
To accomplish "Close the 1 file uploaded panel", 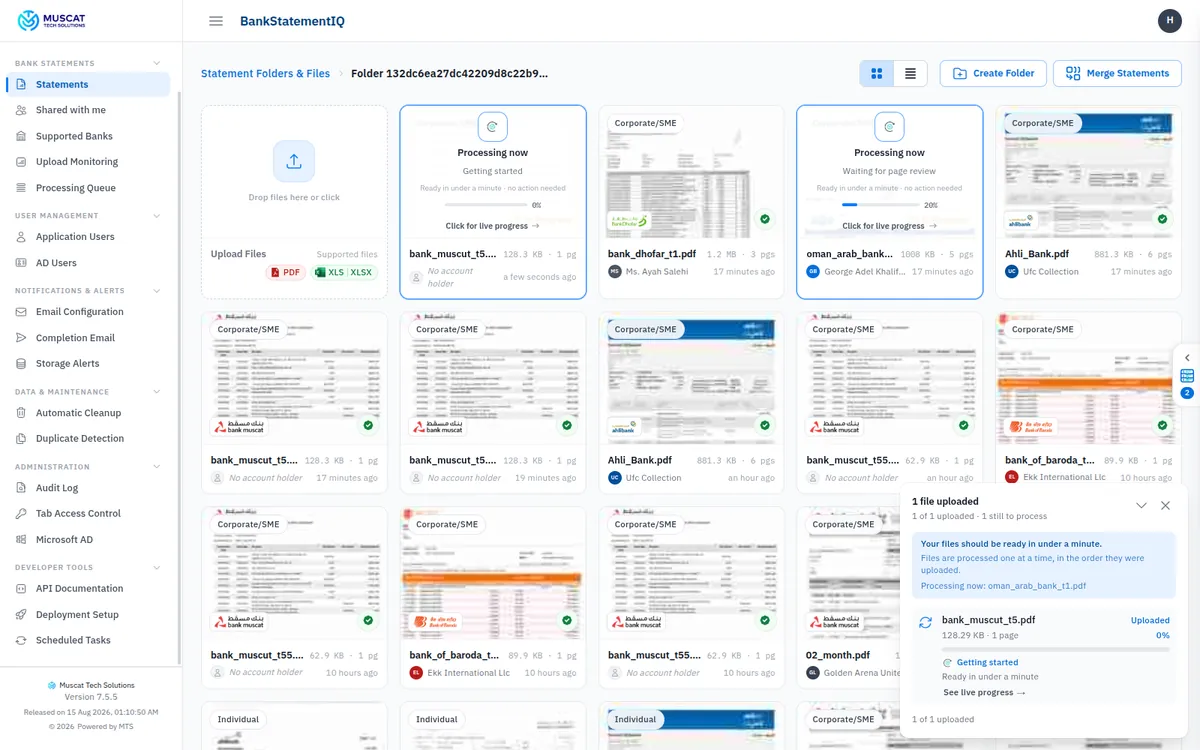I will point(1165,505).
